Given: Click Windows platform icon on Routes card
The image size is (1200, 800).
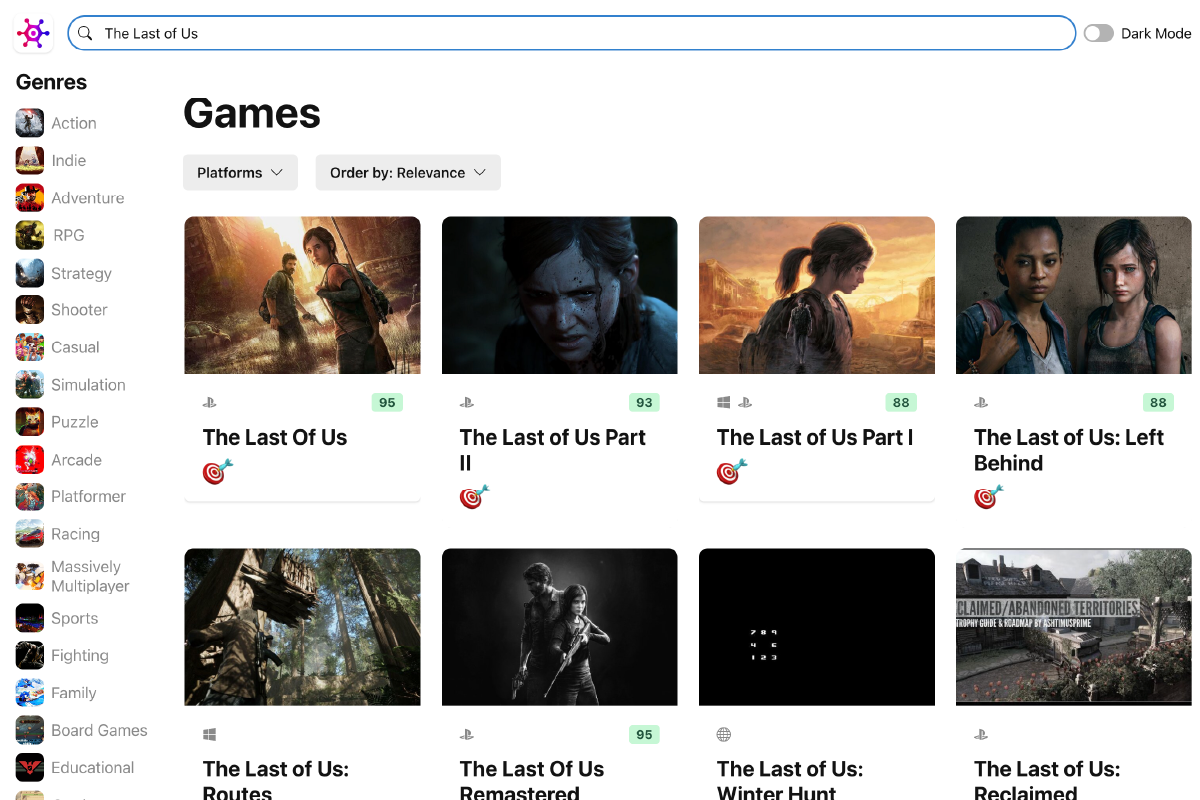Looking at the screenshot, I should click(210, 735).
